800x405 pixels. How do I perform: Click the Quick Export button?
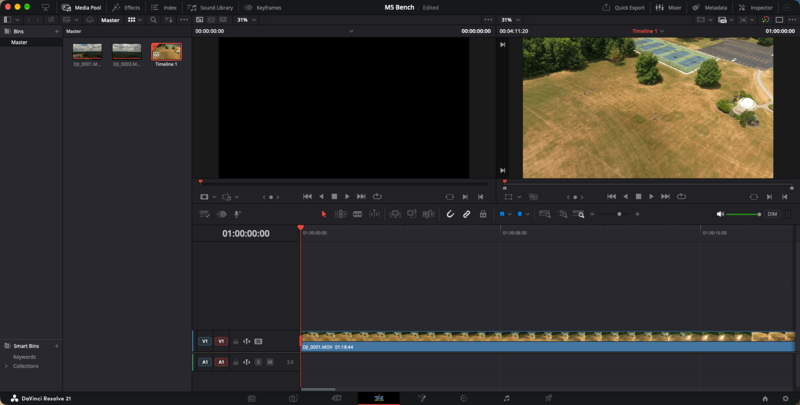[x=623, y=8]
